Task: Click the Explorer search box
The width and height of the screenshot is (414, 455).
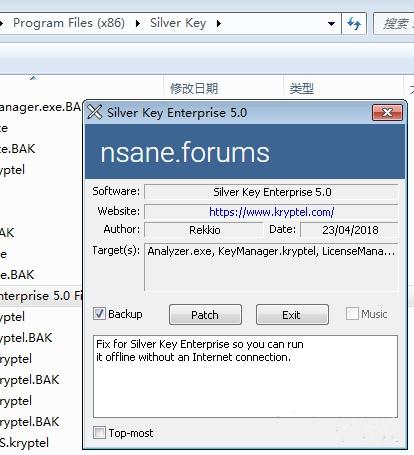Action: tap(394, 23)
